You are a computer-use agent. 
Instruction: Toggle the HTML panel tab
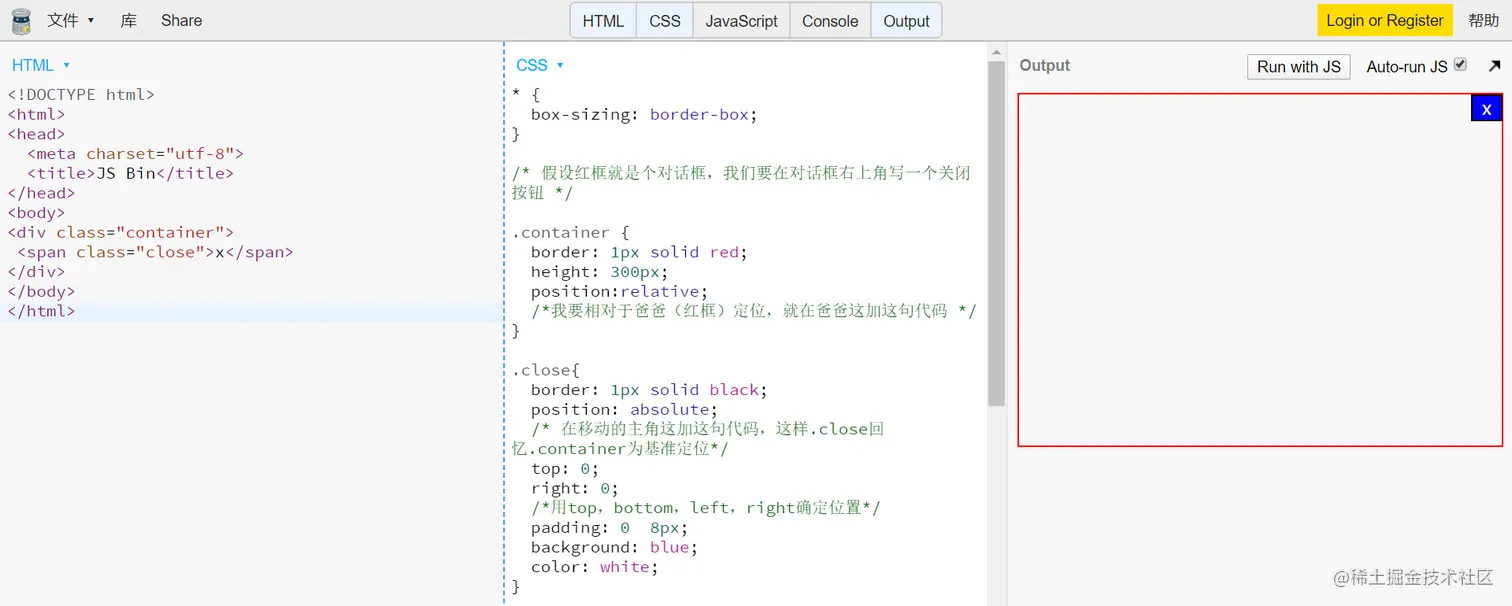coord(603,21)
